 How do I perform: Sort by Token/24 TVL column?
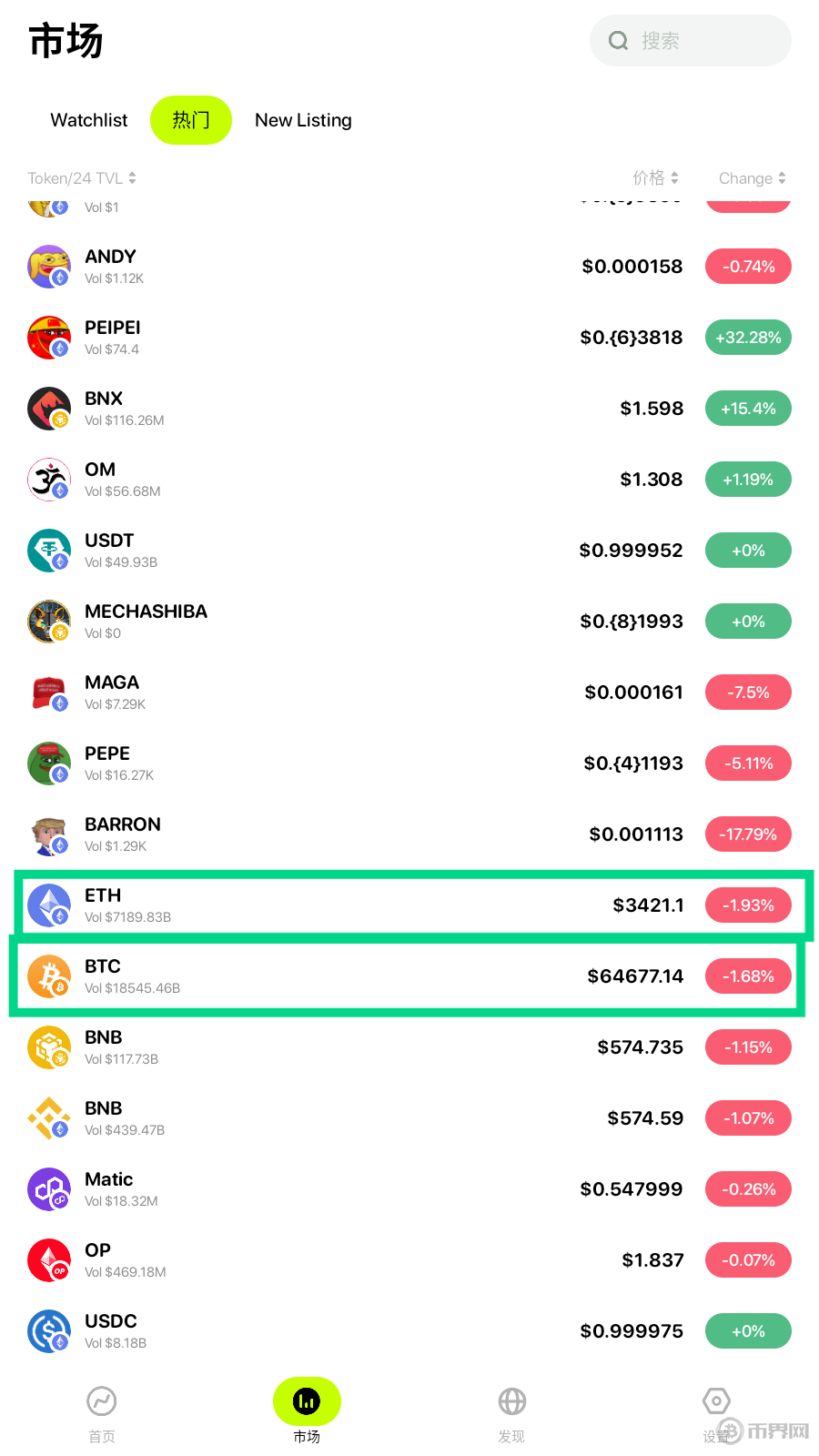[82, 178]
